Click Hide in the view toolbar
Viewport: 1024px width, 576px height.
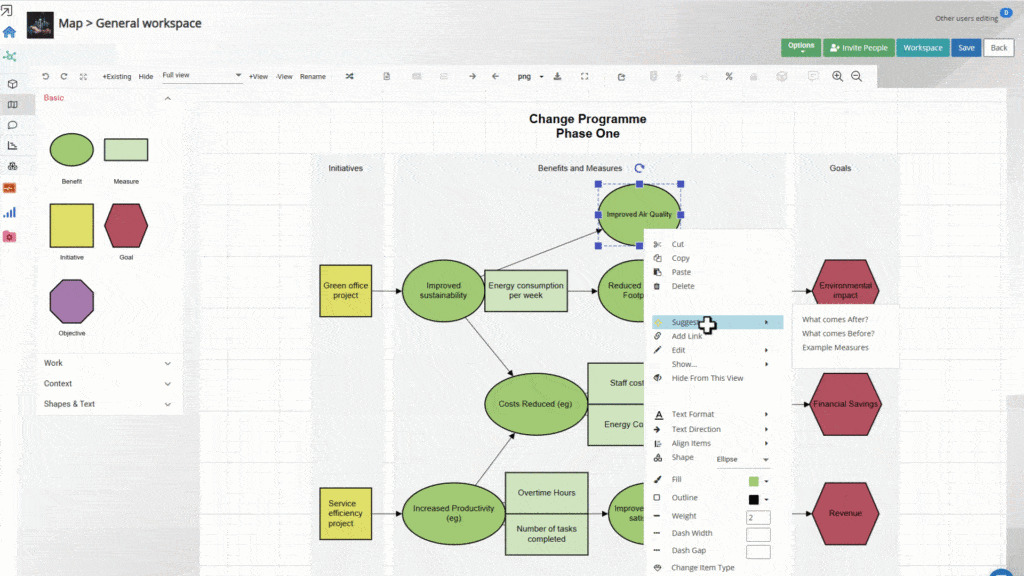click(146, 76)
